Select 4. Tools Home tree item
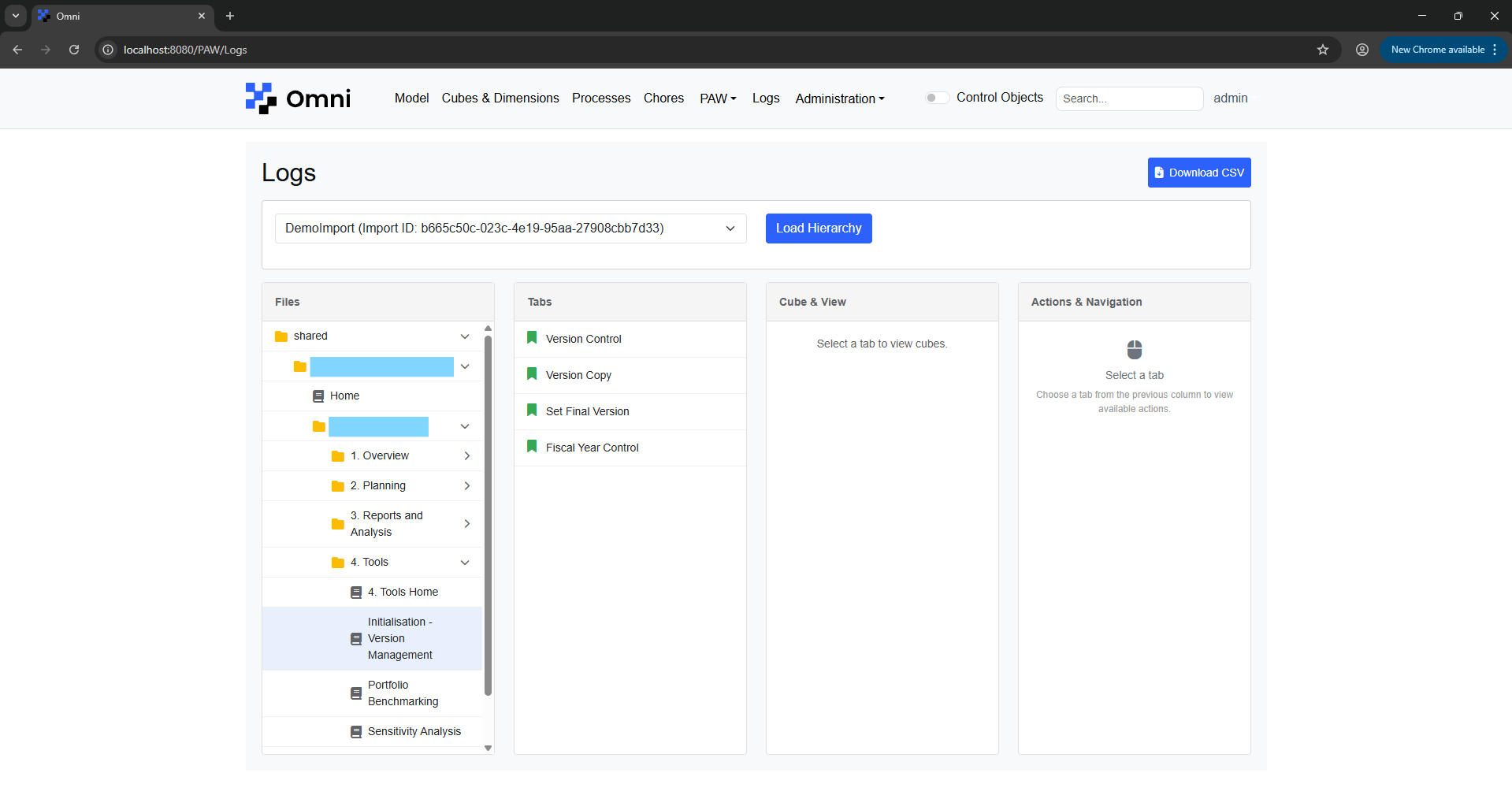1512x810 pixels. pos(372,593)
